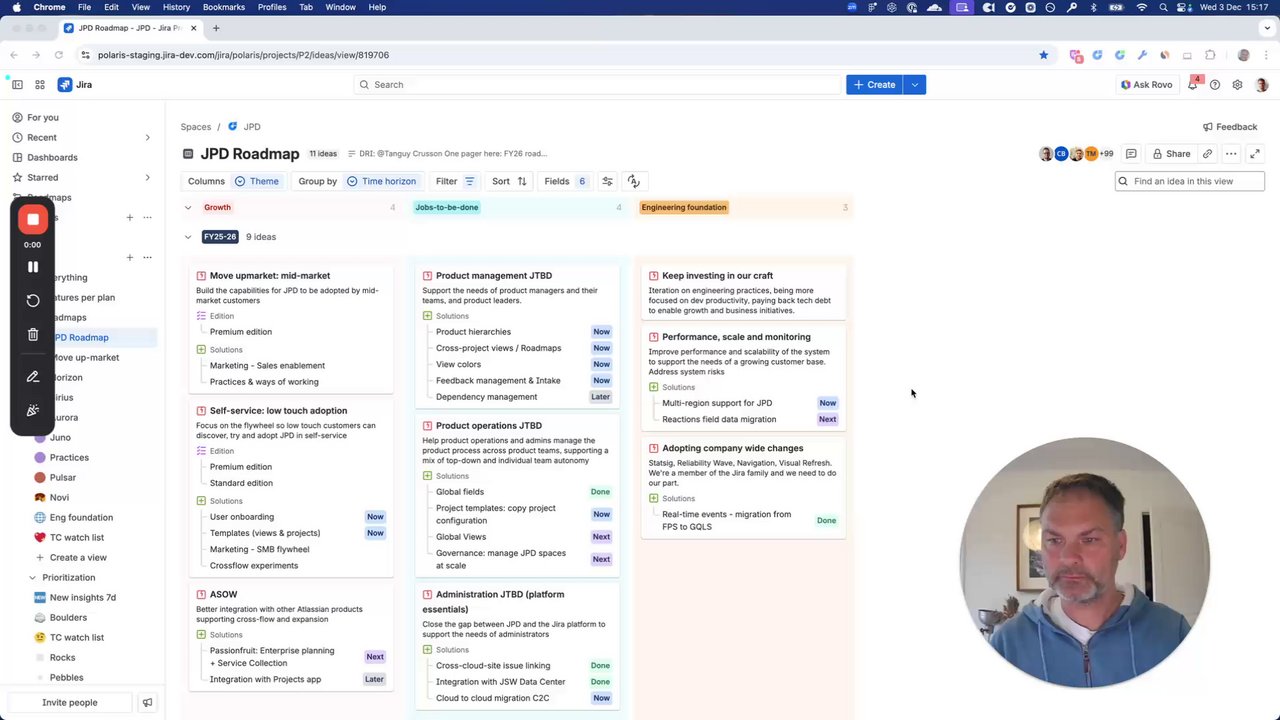Change the Columns Theme field

click(x=257, y=181)
